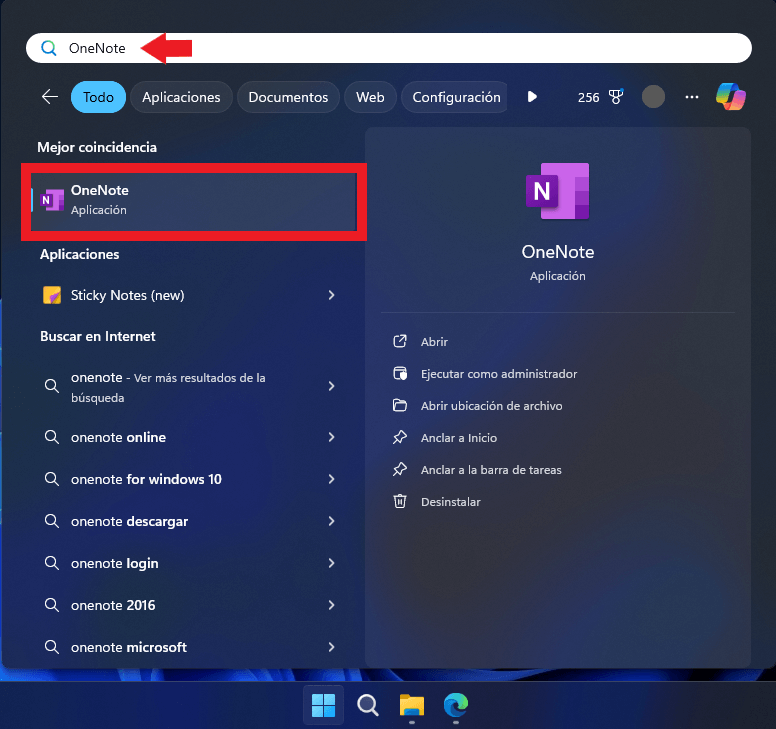Expand the 'onenote for windows 10' chevron
The height and width of the screenshot is (729, 776).
tap(331, 479)
